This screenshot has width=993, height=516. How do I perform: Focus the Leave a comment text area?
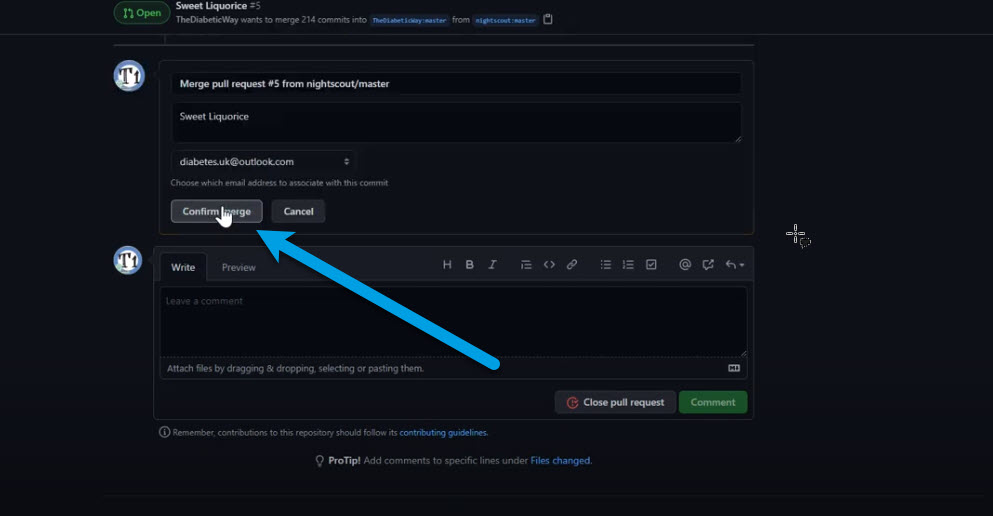point(453,322)
